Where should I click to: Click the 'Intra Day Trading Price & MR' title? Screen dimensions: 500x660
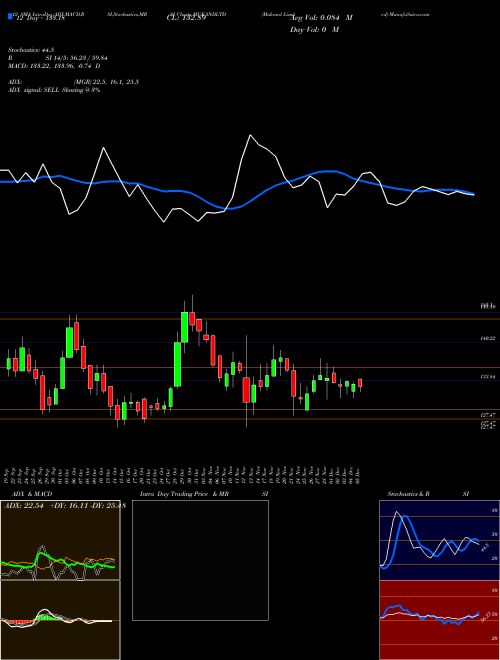pos(184,494)
